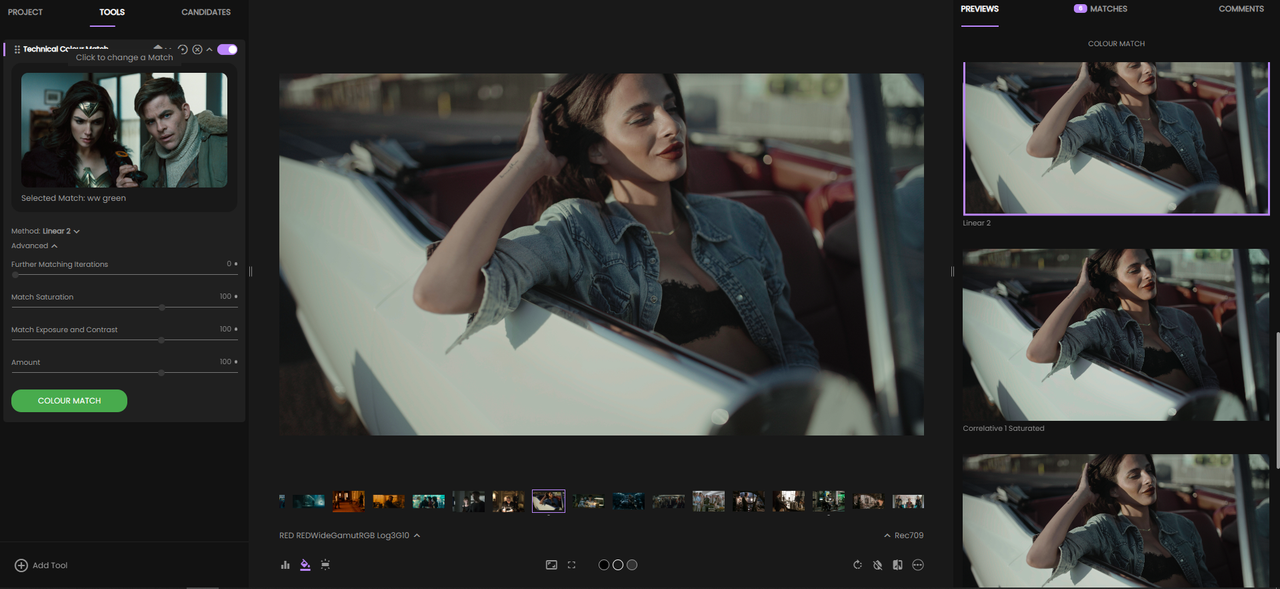Screen dimensions: 1280x589
Task: Click the split compare view icon
Action: [x=897, y=565]
